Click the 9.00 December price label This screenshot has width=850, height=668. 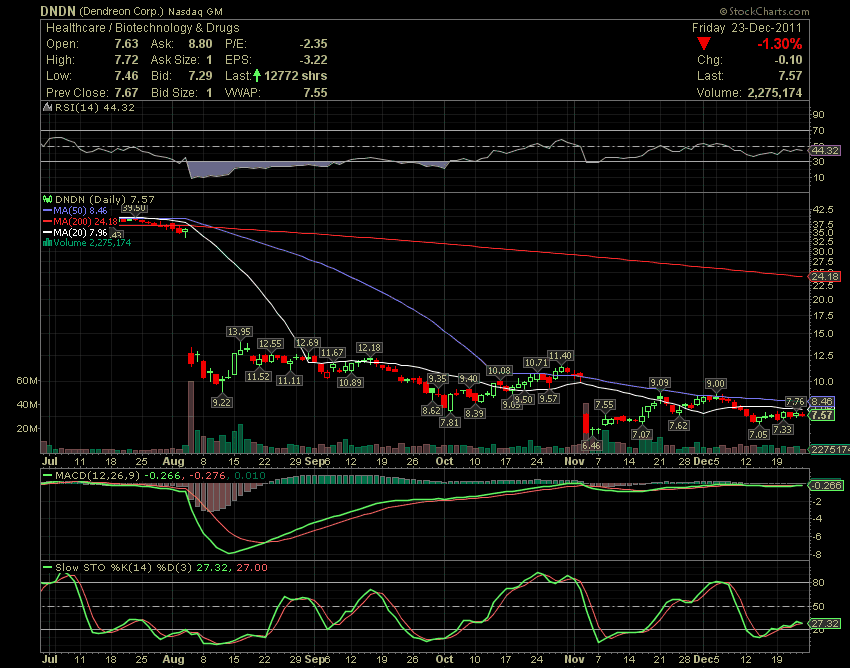(715, 384)
